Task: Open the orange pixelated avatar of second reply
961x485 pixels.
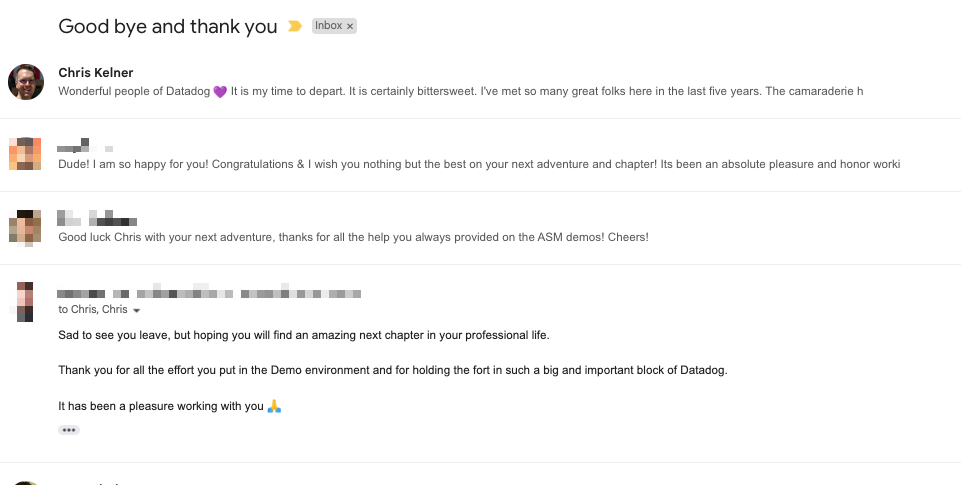Action: [x=25, y=154]
